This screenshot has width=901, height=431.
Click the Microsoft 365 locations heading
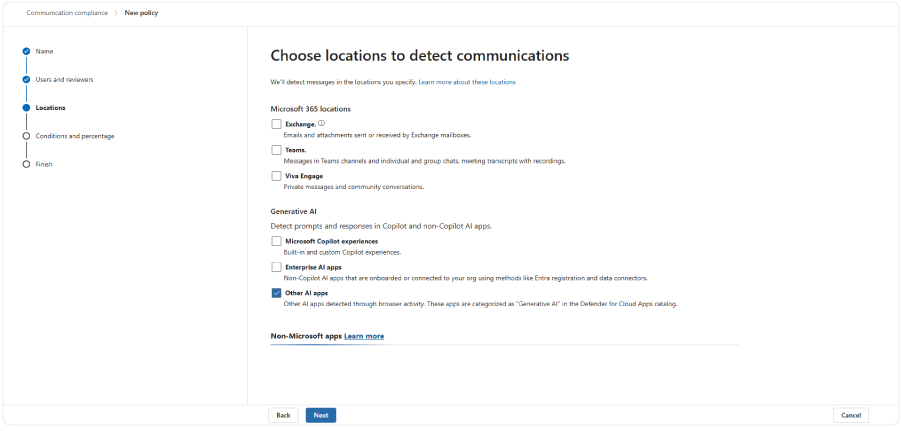310,109
